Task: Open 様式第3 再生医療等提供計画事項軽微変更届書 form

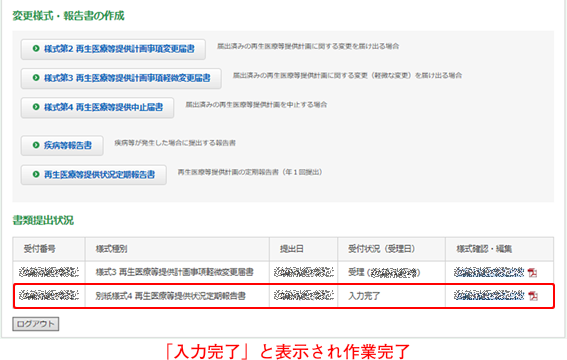Action: tap(121, 78)
